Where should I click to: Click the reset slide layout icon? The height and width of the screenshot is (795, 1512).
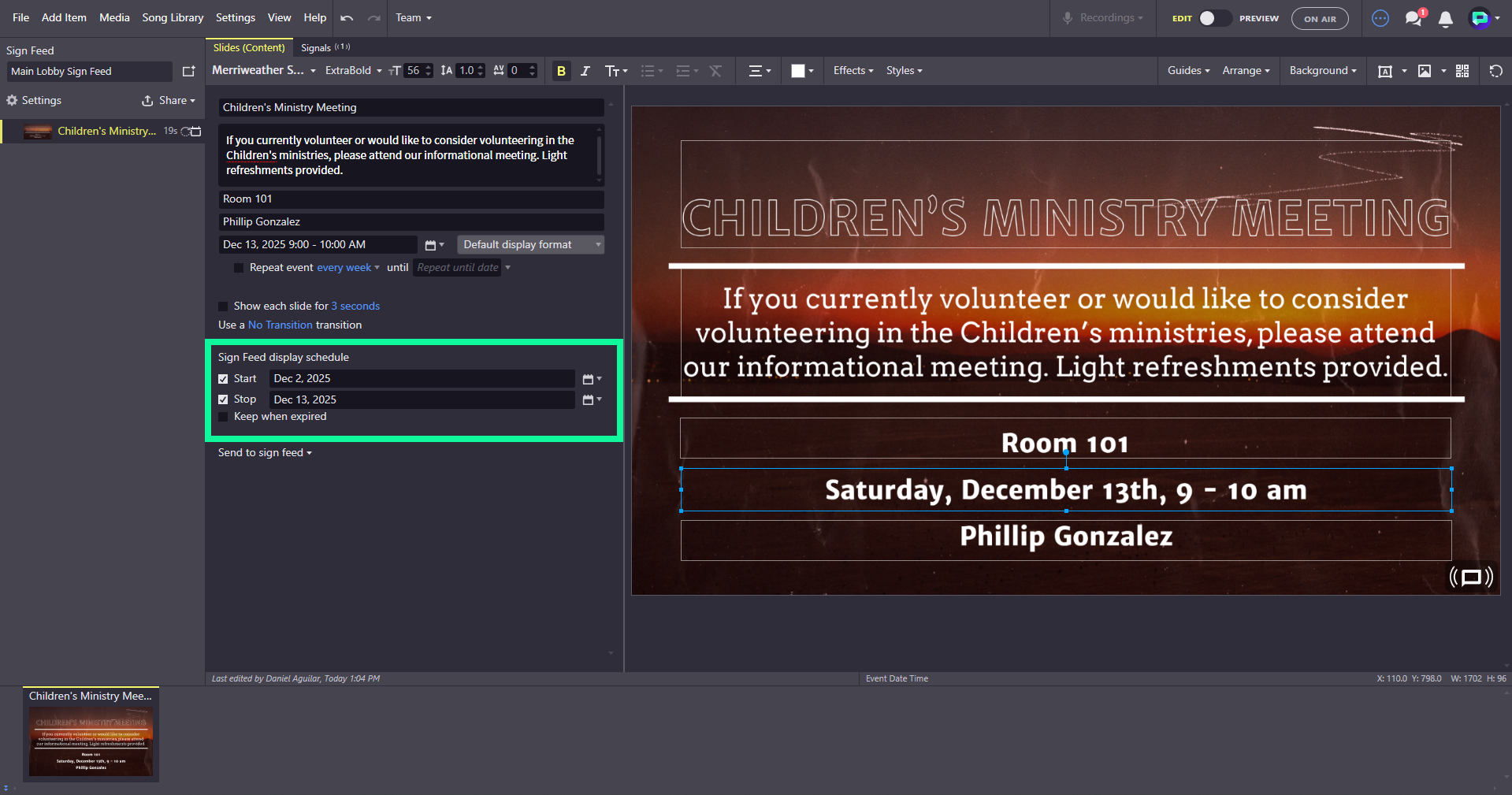point(1495,71)
